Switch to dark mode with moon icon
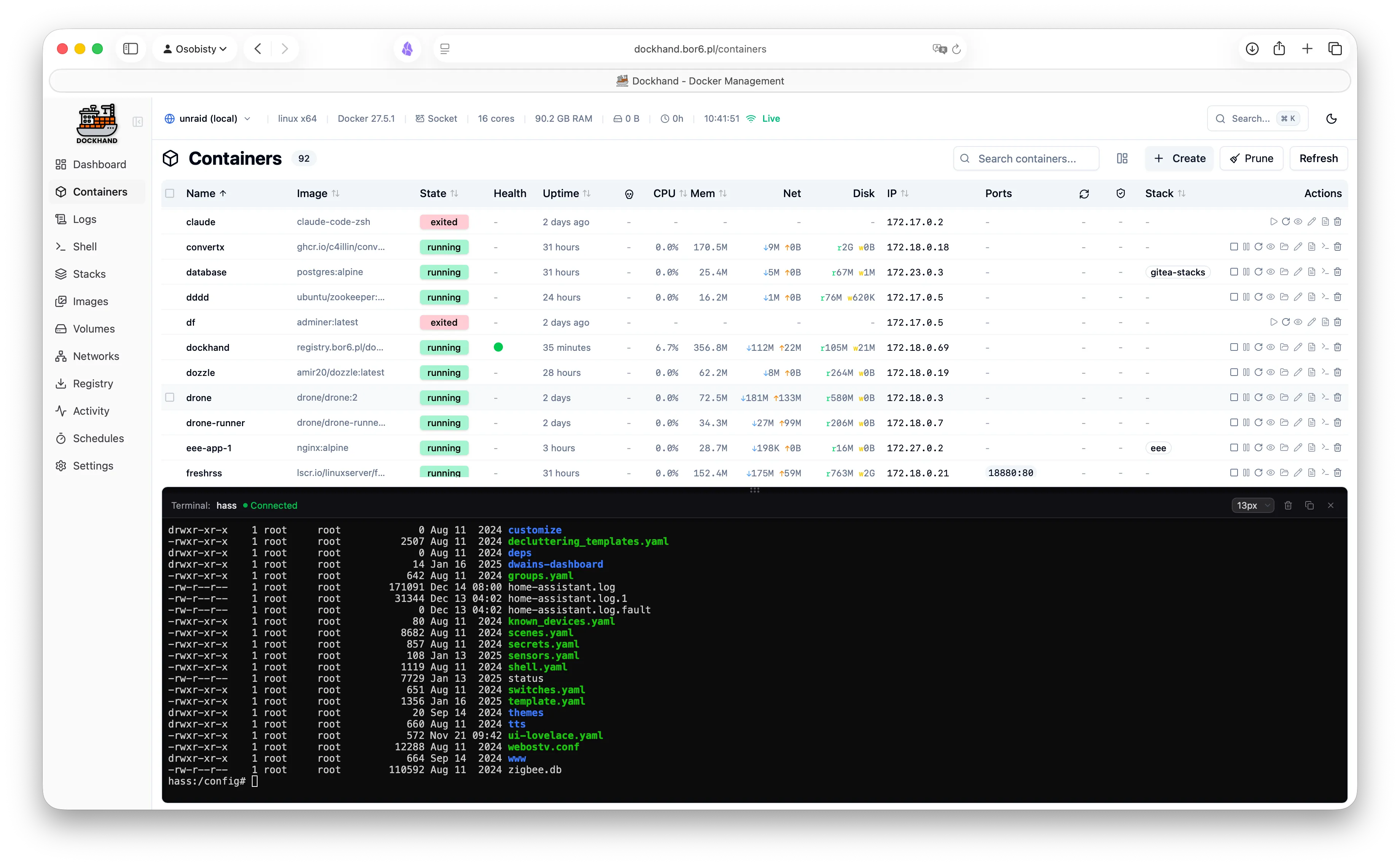Screen dimensions: 1400x866 click(1331, 119)
